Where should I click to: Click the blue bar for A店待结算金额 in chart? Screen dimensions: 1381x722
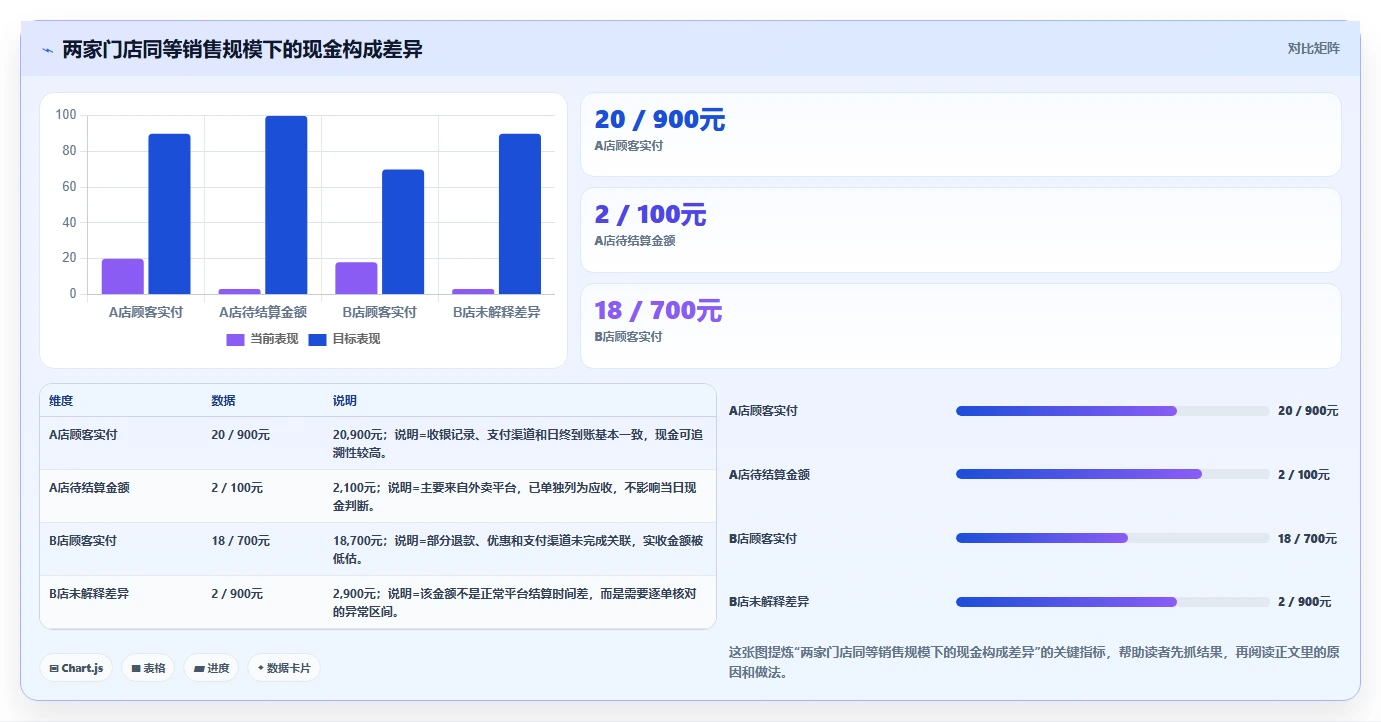coord(286,205)
